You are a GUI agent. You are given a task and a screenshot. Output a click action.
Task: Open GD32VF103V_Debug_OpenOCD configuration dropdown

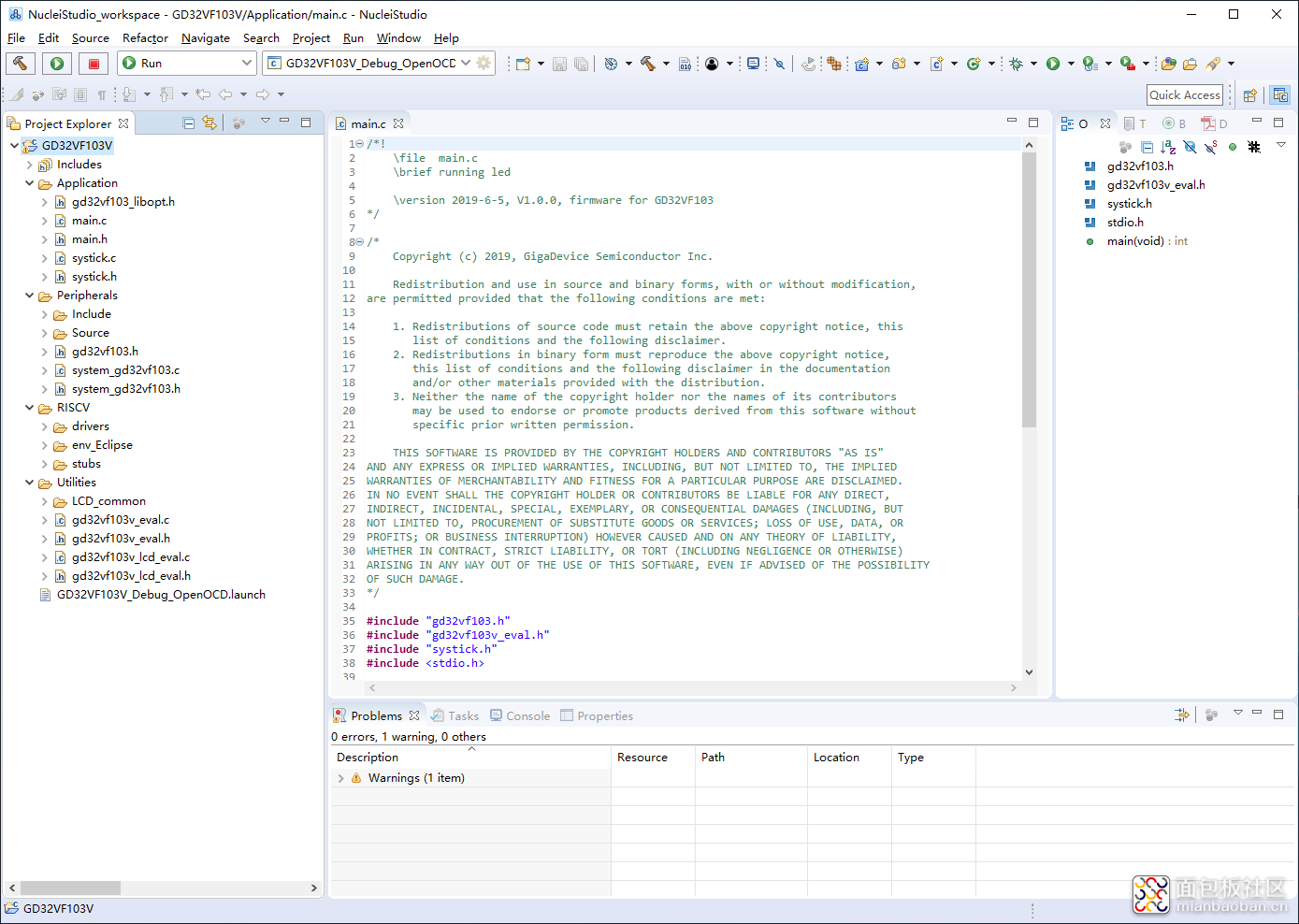pyautogui.click(x=466, y=64)
